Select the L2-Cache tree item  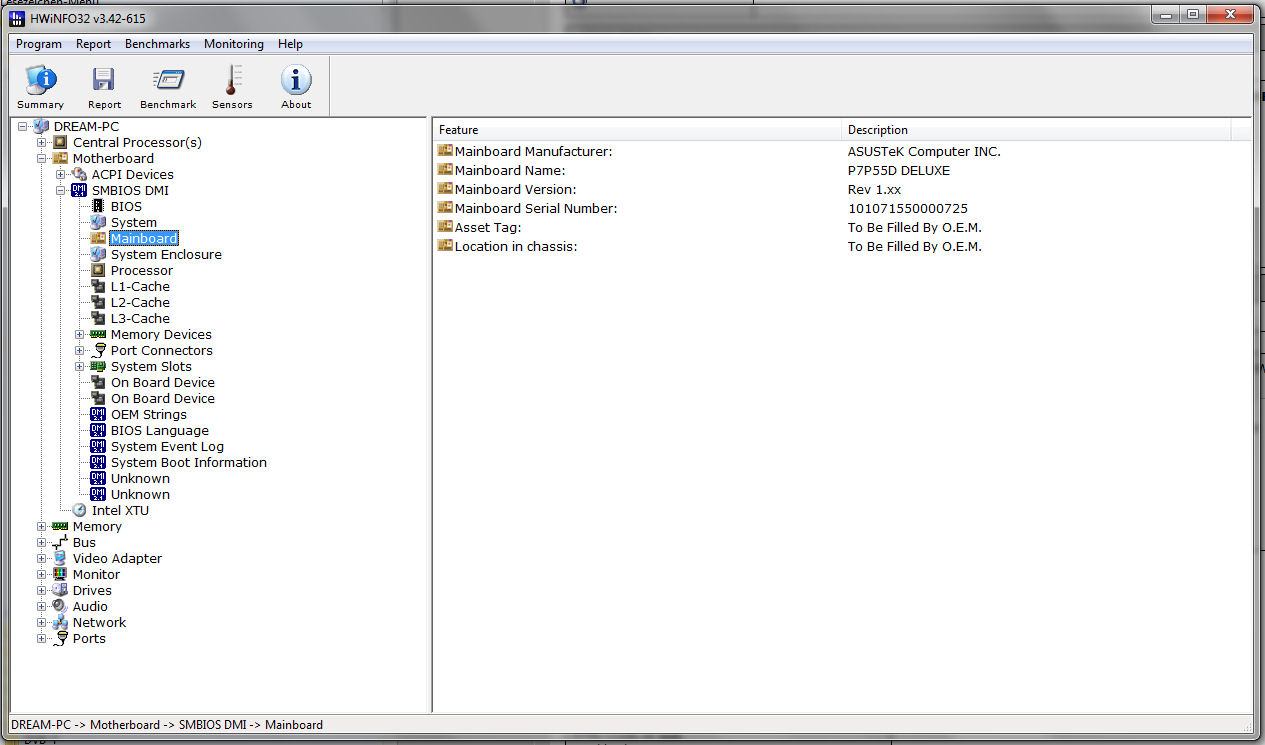(140, 303)
